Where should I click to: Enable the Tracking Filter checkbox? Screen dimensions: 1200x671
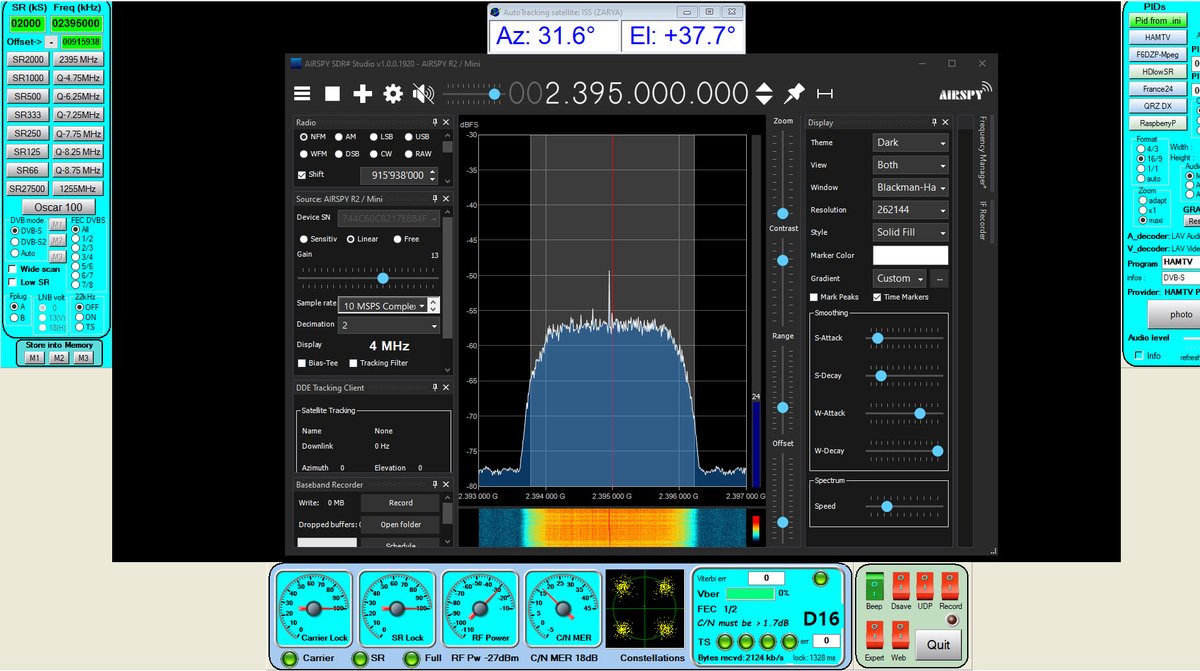[x=352, y=363]
